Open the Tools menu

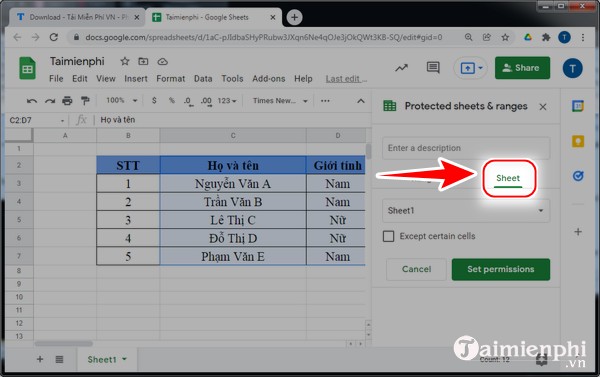[232, 79]
